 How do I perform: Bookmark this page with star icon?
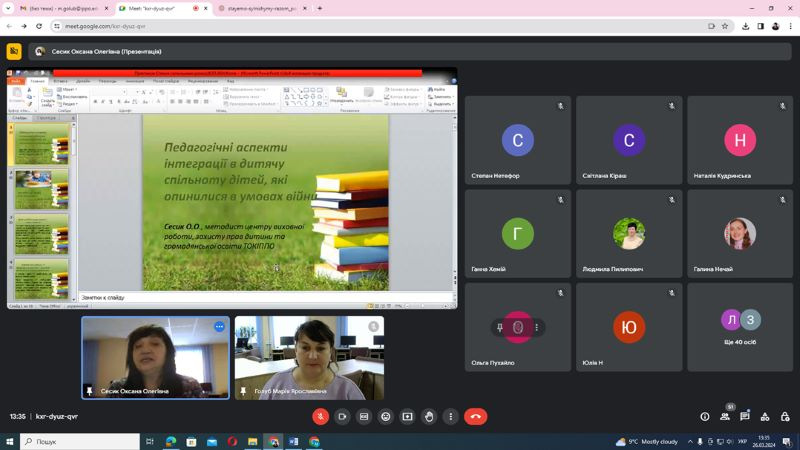coord(725,26)
